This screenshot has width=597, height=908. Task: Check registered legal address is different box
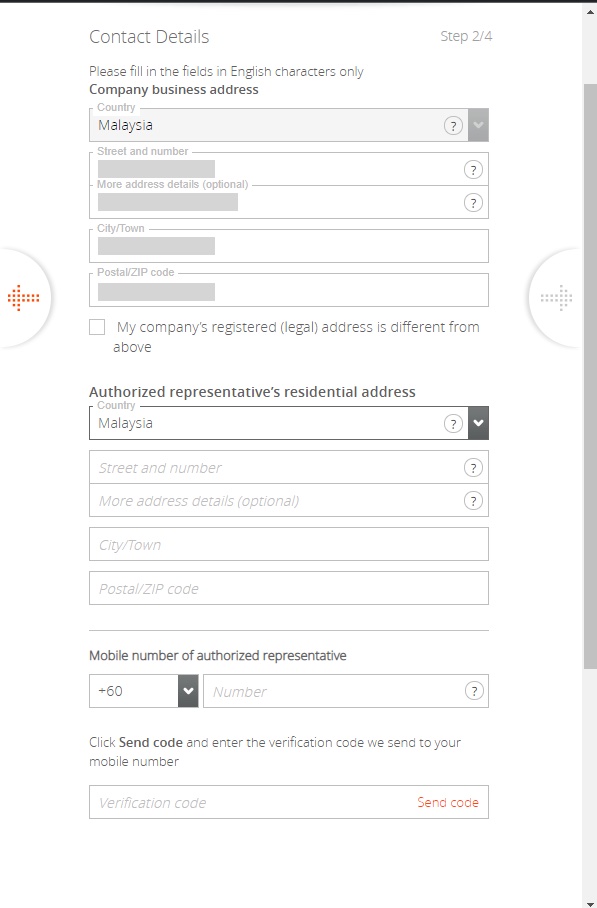click(97, 327)
